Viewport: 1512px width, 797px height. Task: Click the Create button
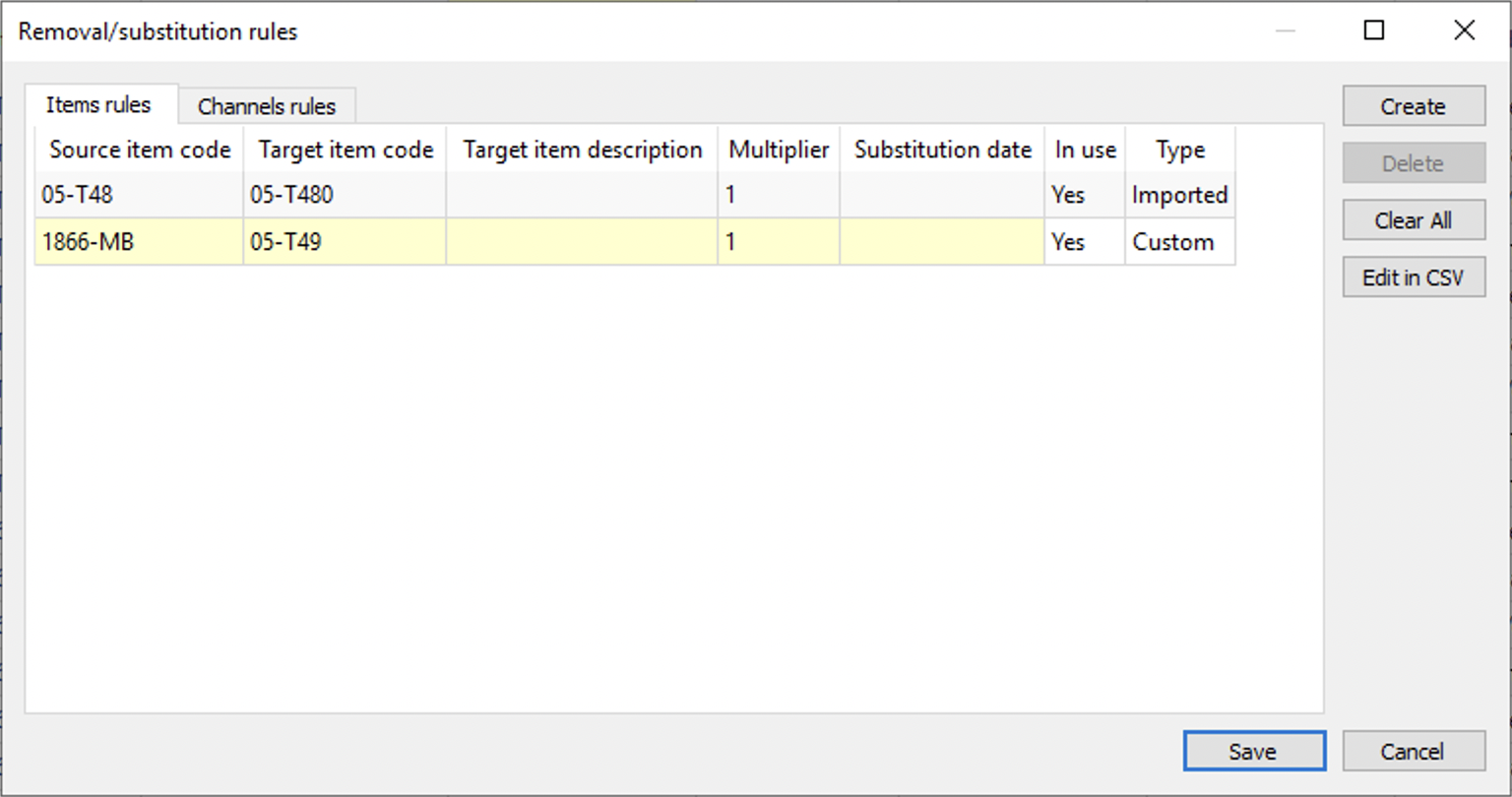[1413, 106]
